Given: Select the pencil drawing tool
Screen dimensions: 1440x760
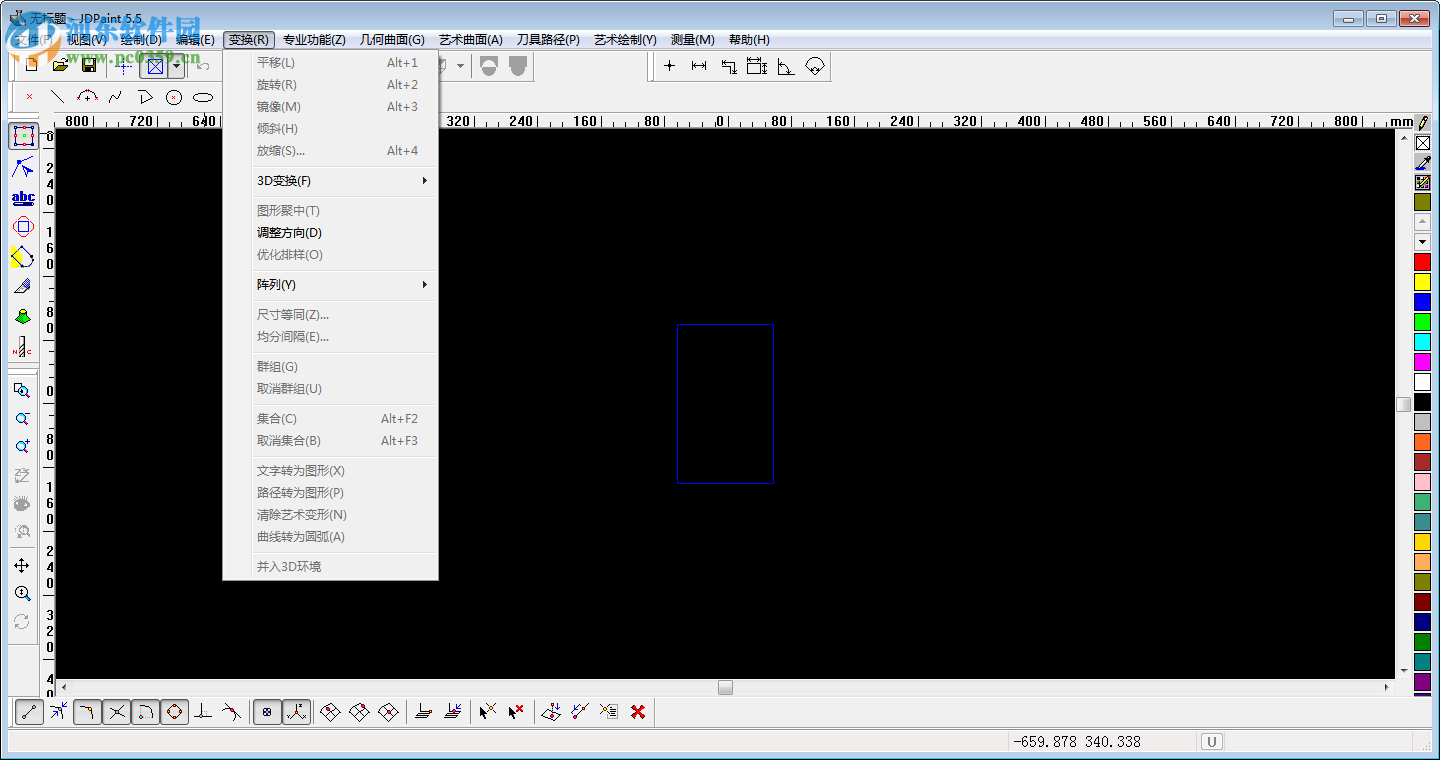Looking at the screenshot, I should [x=22, y=286].
